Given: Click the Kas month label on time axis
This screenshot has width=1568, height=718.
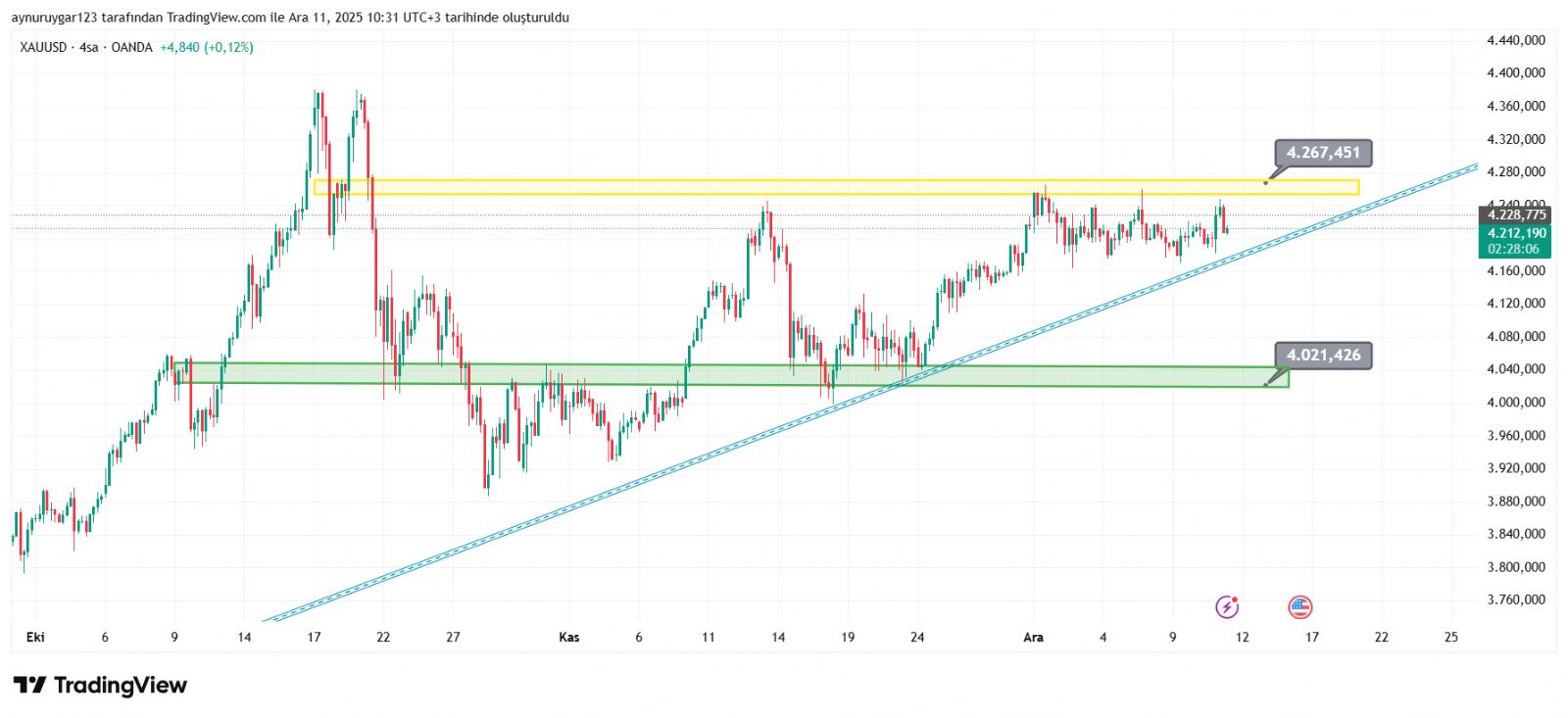Looking at the screenshot, I should pos(568,638).
